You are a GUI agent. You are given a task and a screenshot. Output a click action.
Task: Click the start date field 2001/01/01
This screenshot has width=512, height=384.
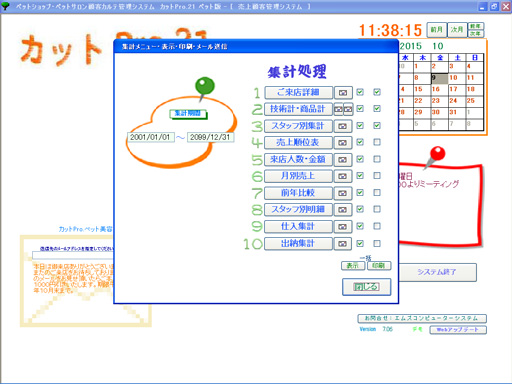click(x=150, y=137)
